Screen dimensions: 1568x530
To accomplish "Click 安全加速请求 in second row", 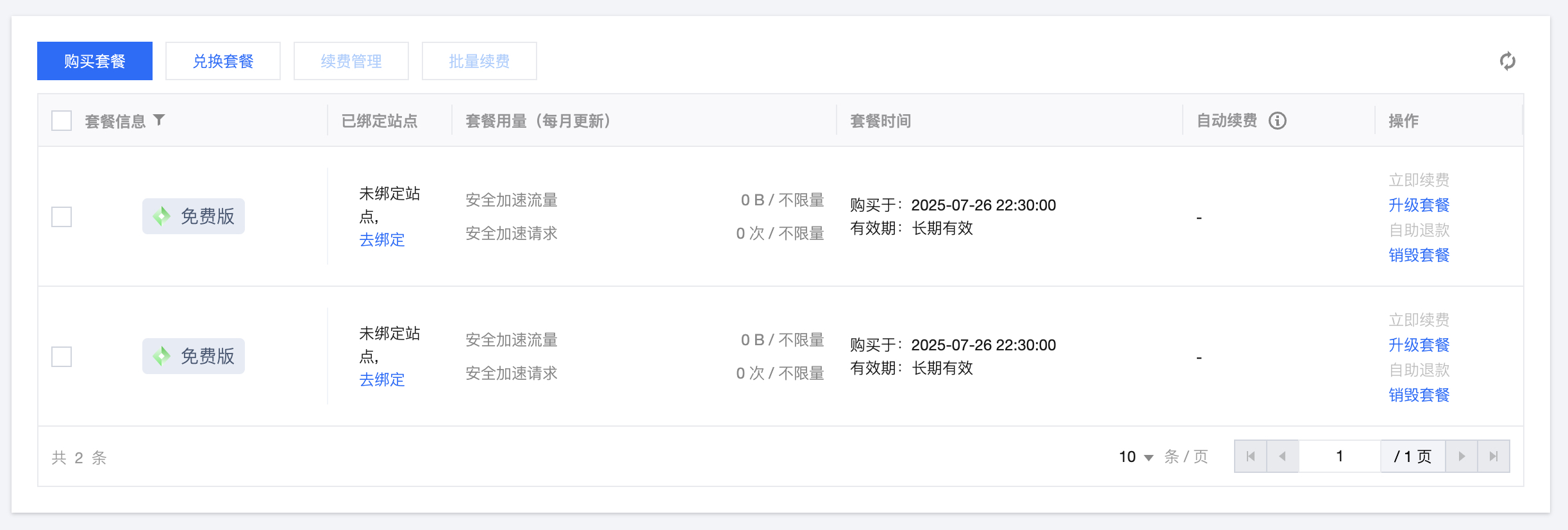I will point(512,373).
